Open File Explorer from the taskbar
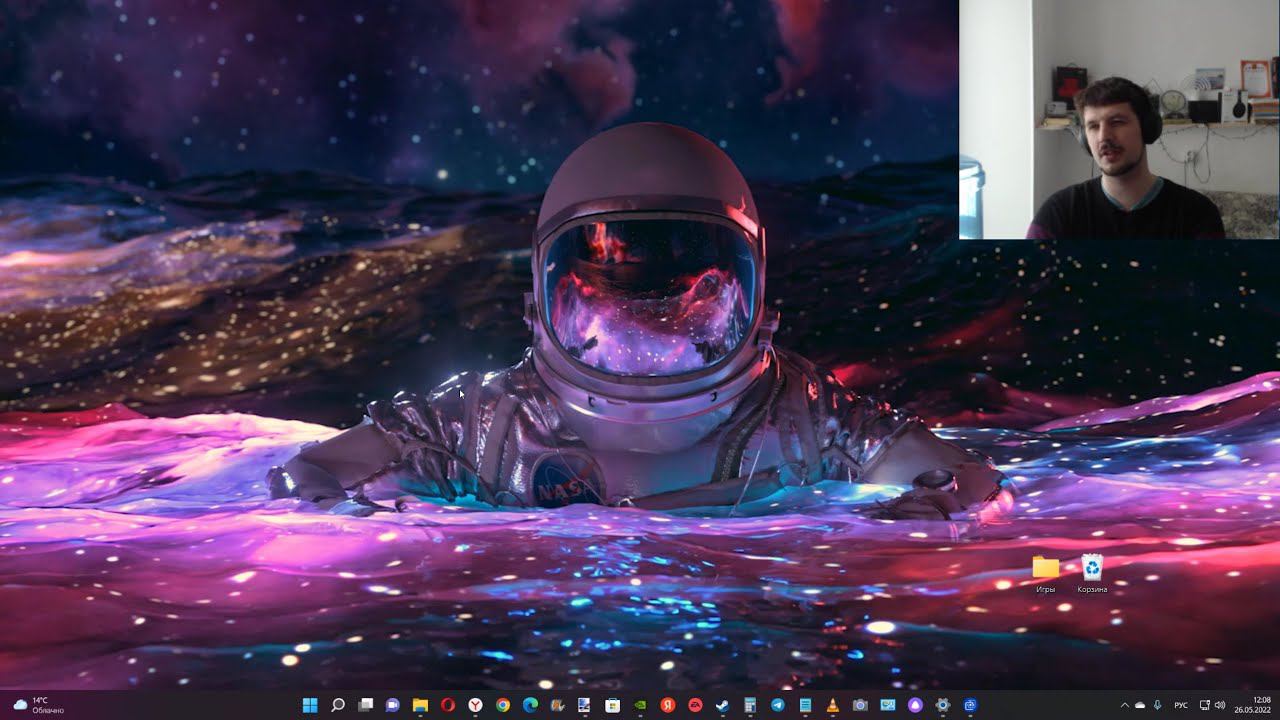This screenshot has height=720, width=1280. 420,705
